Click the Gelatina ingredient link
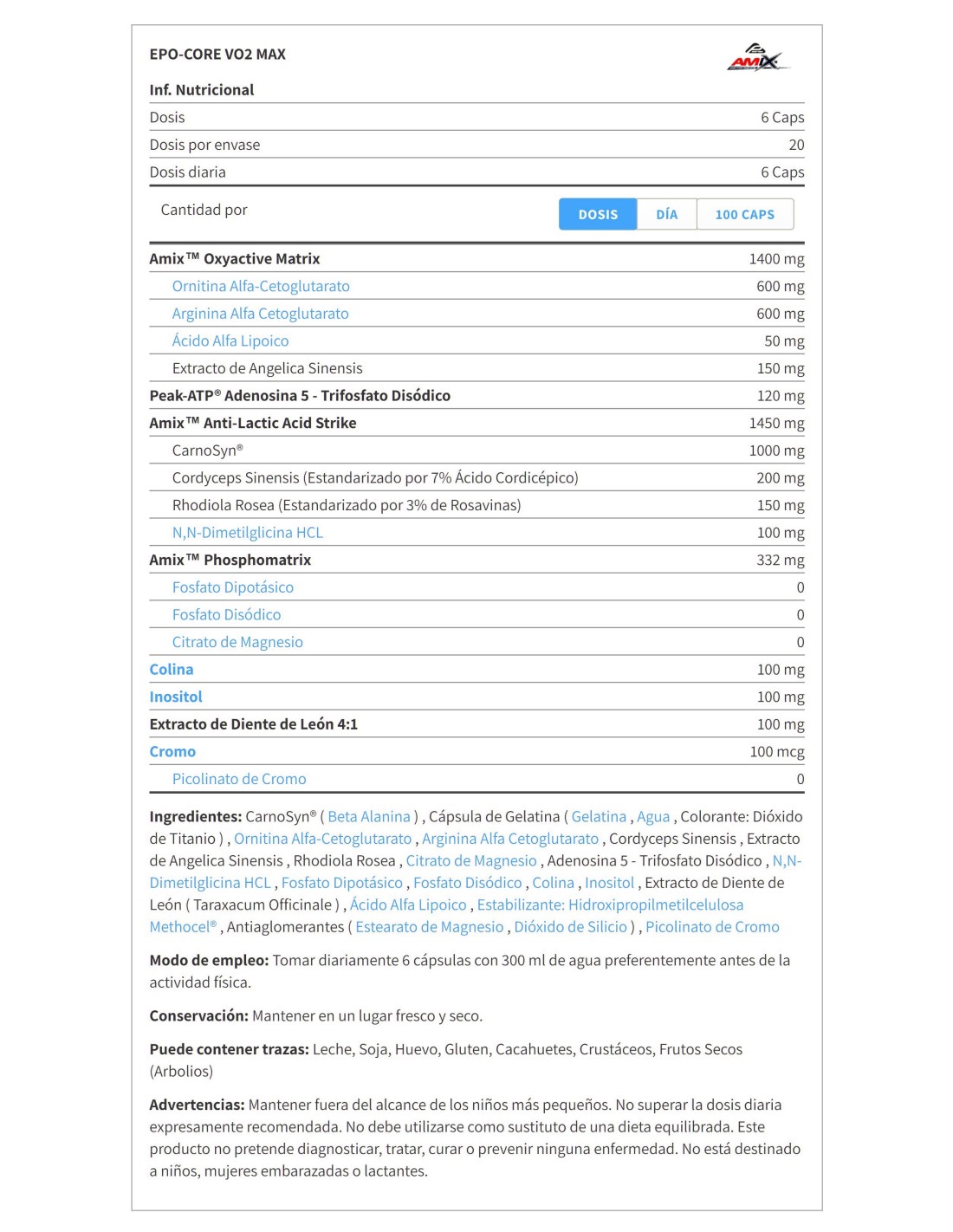The width and height of the screenshot is (953, 1232). pos(599,816)
